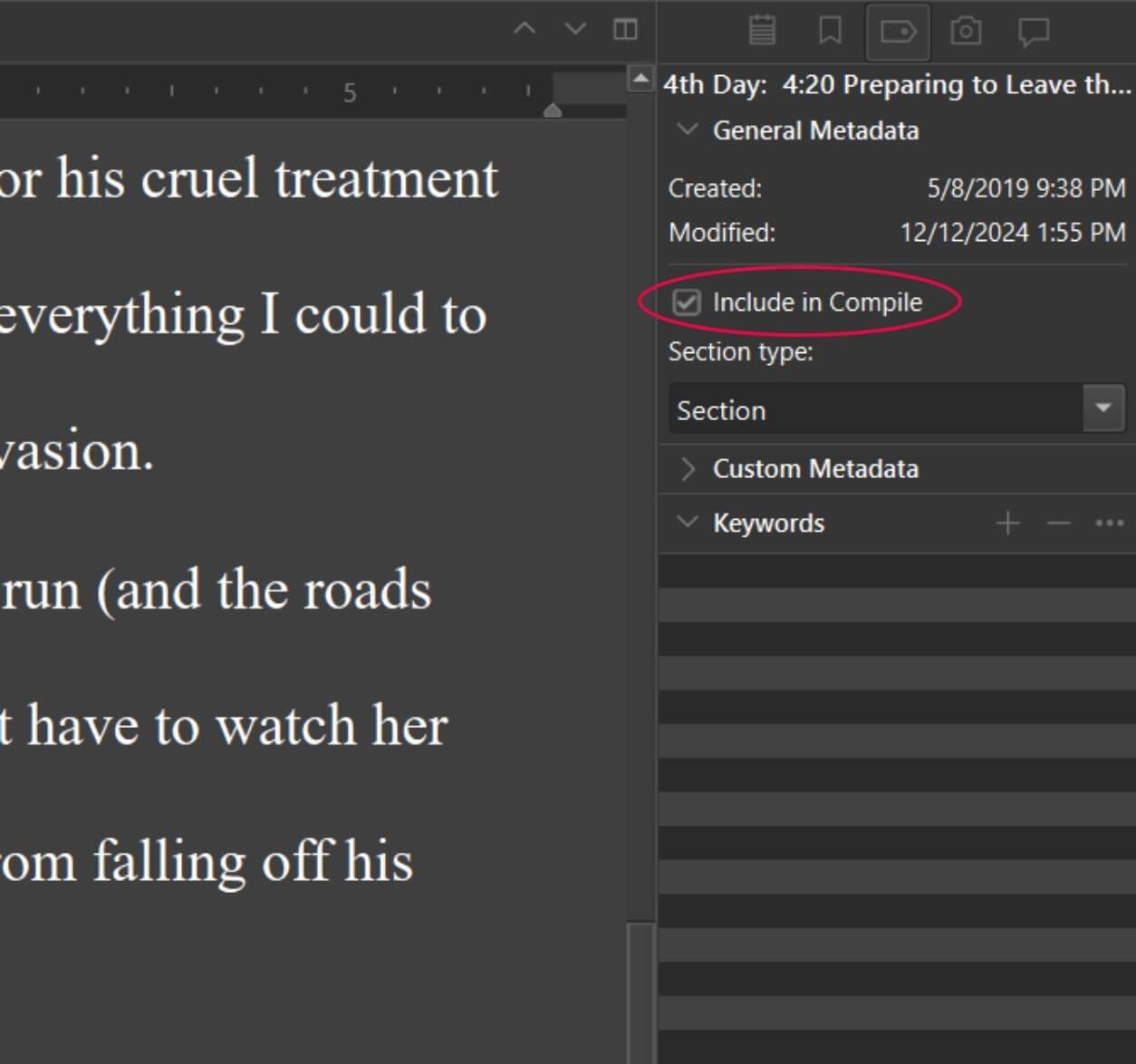
Task: Uncheck the Include in Compile checkbox
Action: pyautogui.click(x=687, y=302)
